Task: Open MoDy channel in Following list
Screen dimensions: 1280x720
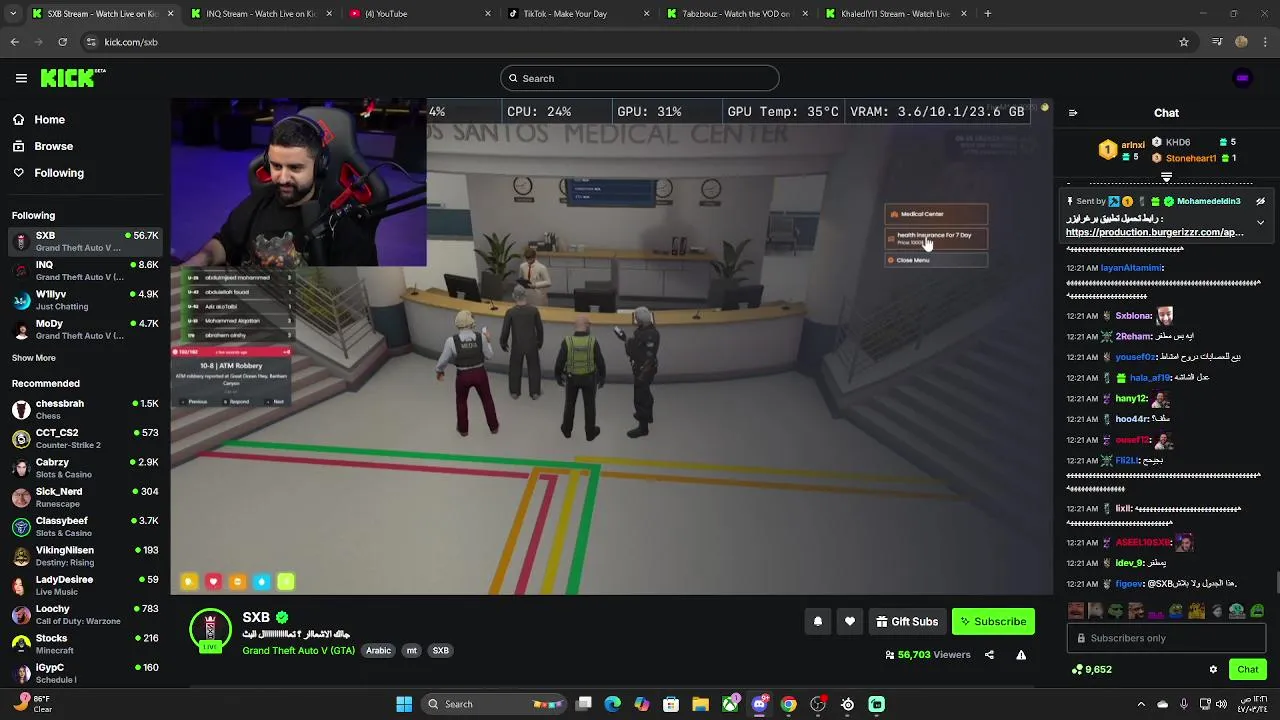Action: (x=85, y=329)
